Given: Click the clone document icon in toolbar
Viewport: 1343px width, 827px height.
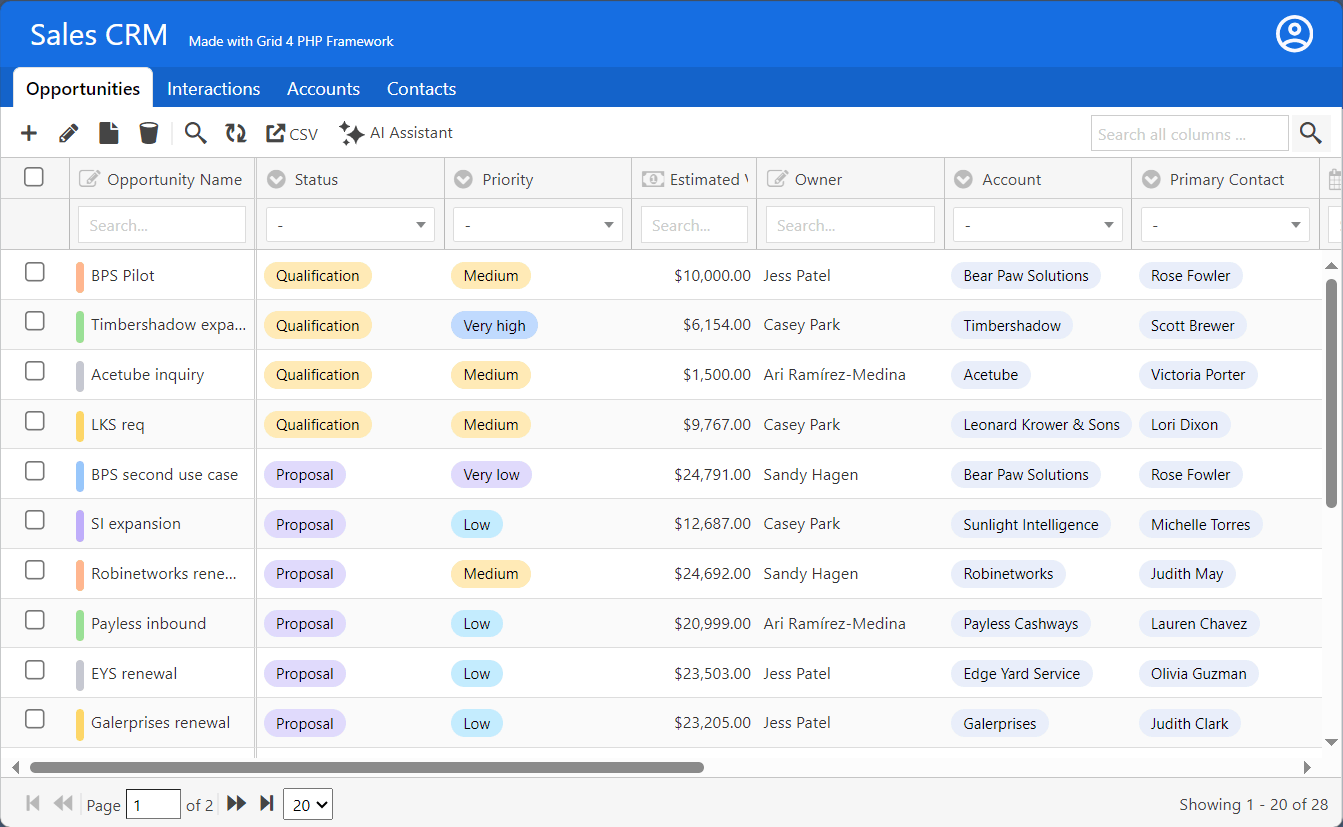Looking at the screenshot, I should (108, 133).
